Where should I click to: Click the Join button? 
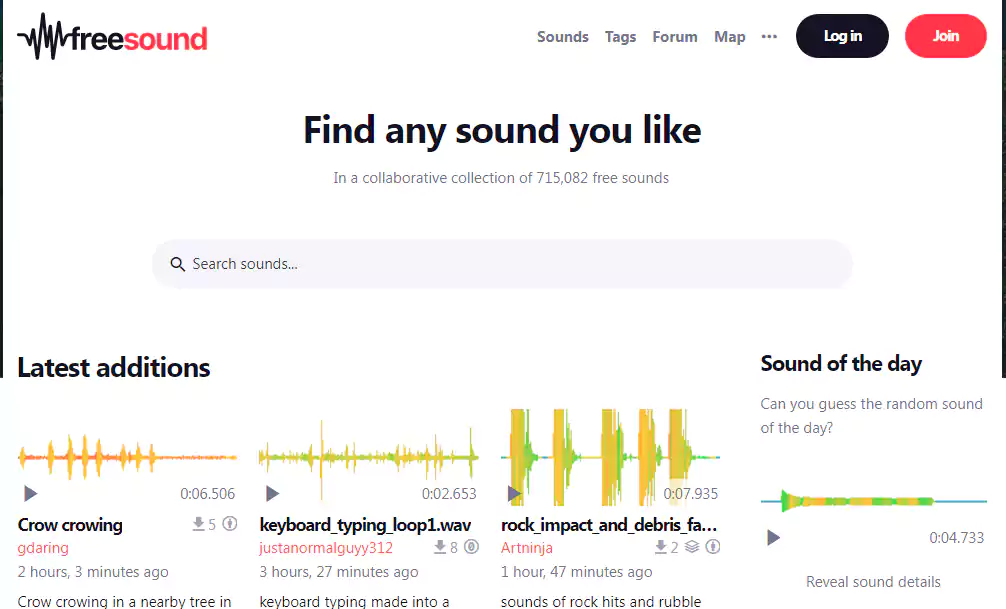[945, 35]
